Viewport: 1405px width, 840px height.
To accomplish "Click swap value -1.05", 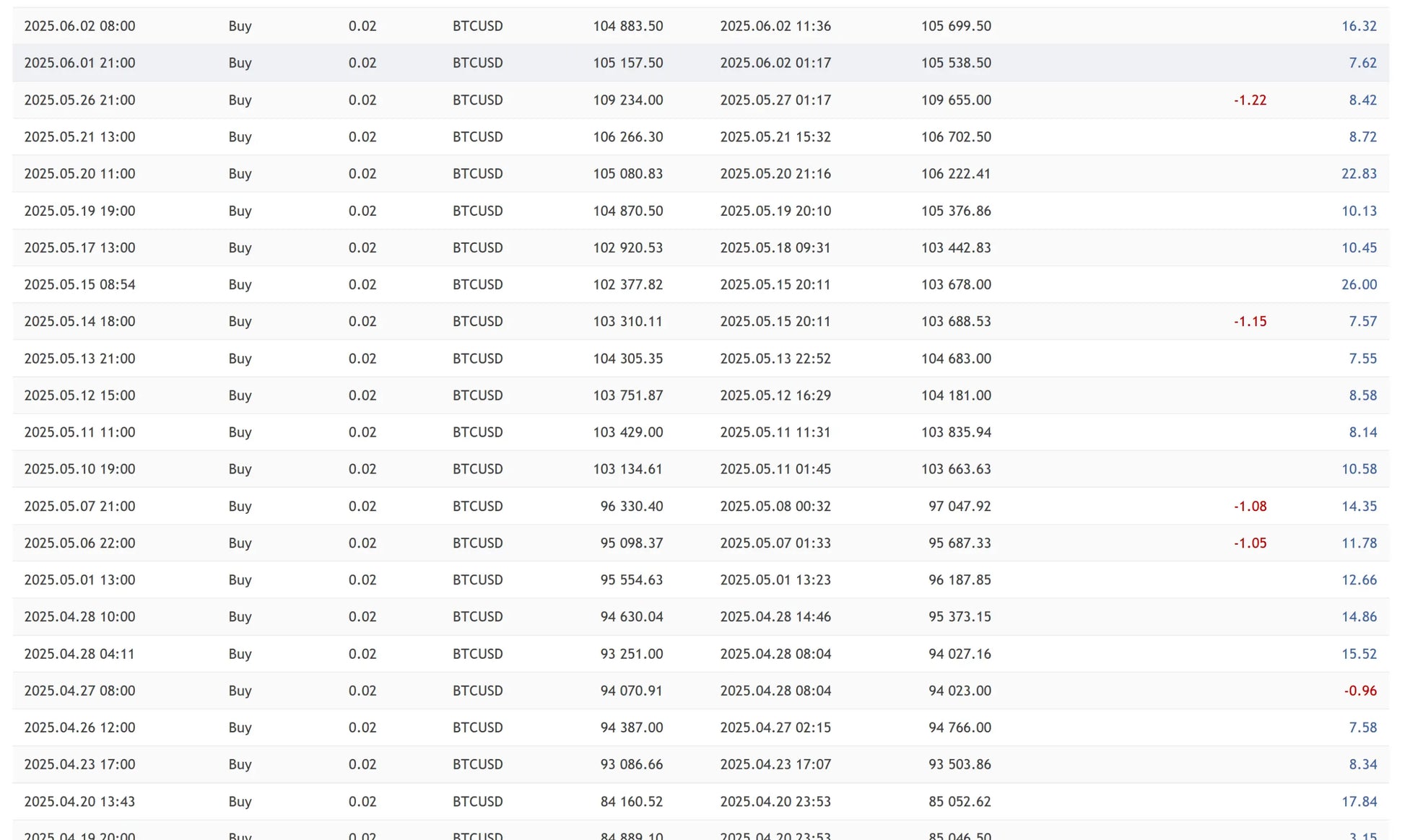I will tap(1250, 543).
